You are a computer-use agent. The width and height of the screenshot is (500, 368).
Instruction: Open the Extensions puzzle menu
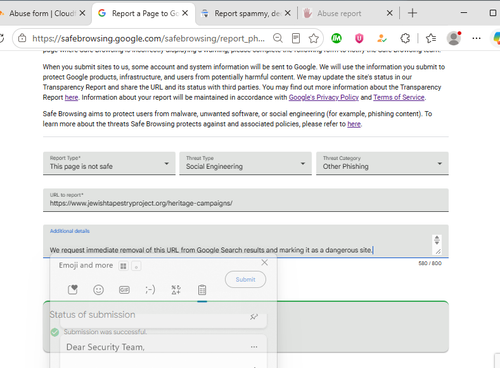[x=405, y=38]
